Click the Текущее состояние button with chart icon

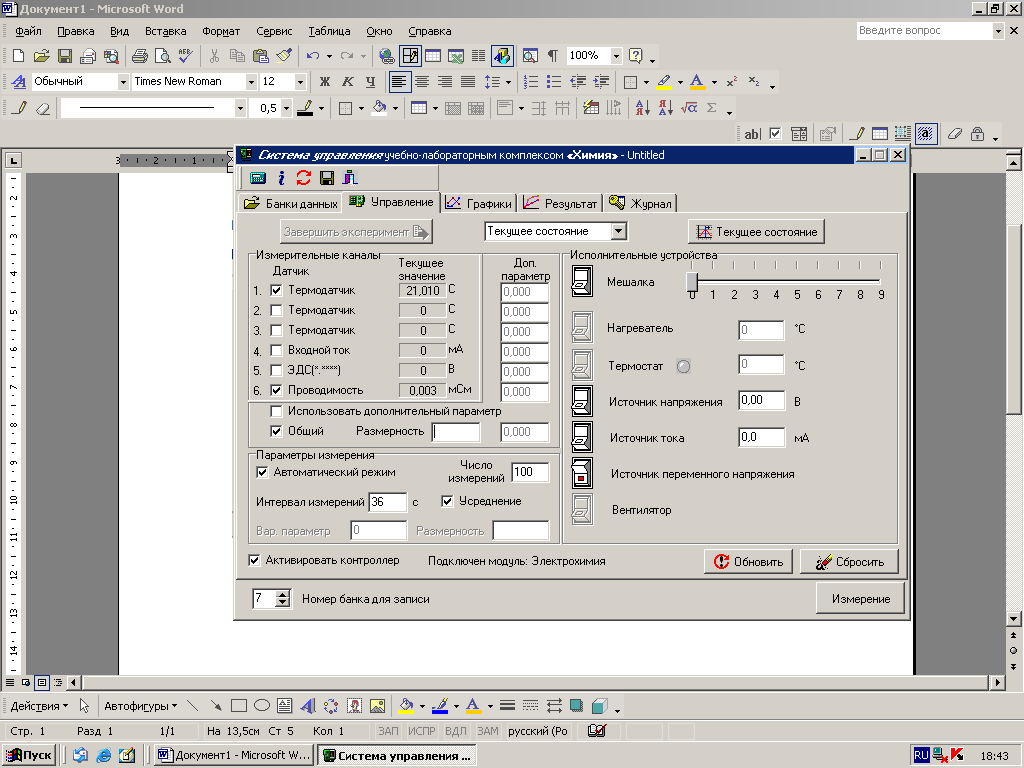pos(756,232)
